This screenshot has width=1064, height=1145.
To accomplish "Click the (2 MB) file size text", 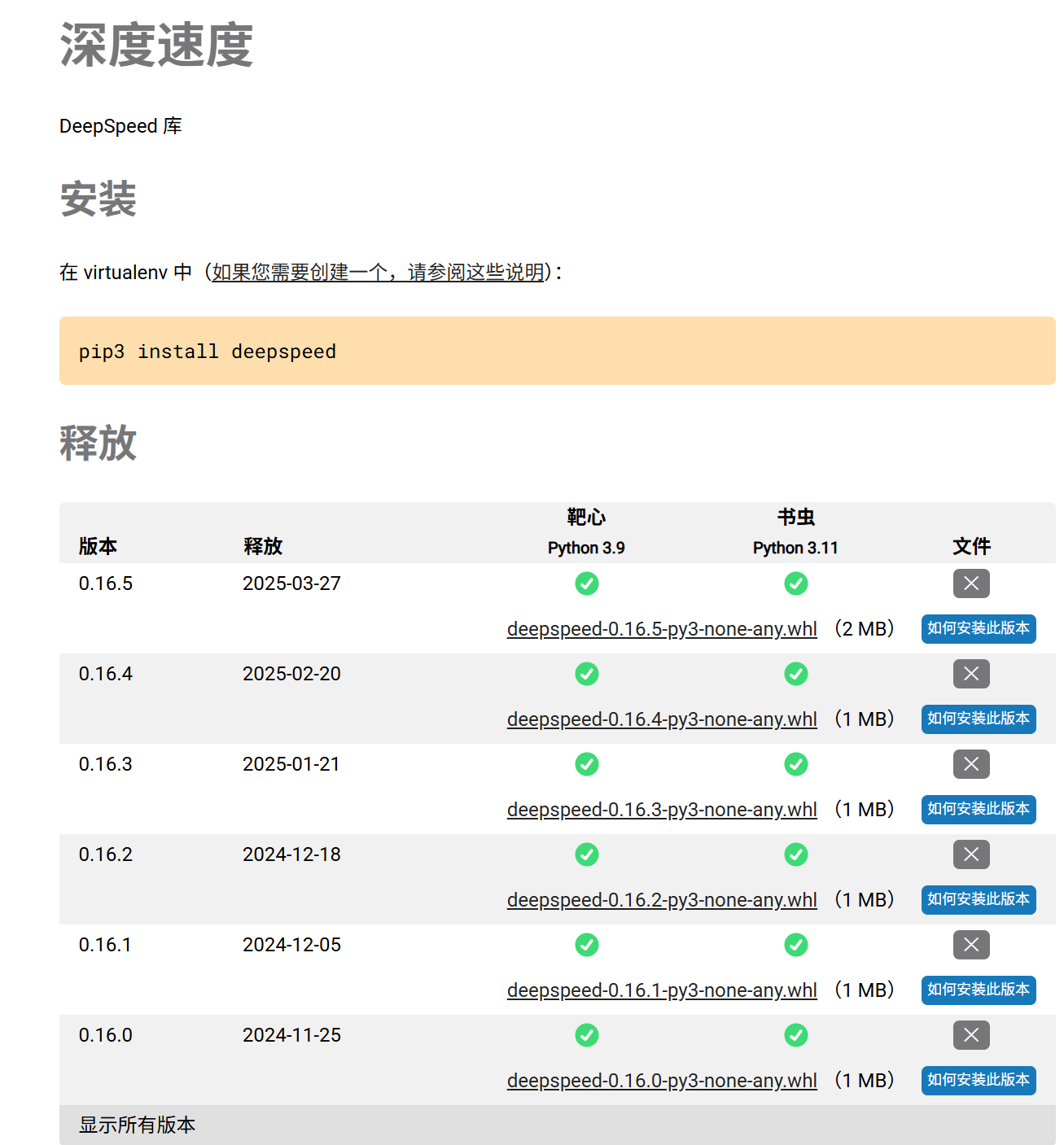I will [x=865, y=629].
